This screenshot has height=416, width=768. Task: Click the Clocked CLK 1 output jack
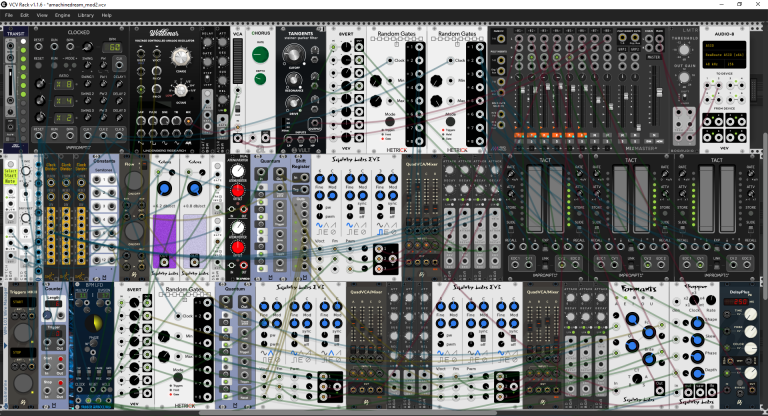pos(88,136)
